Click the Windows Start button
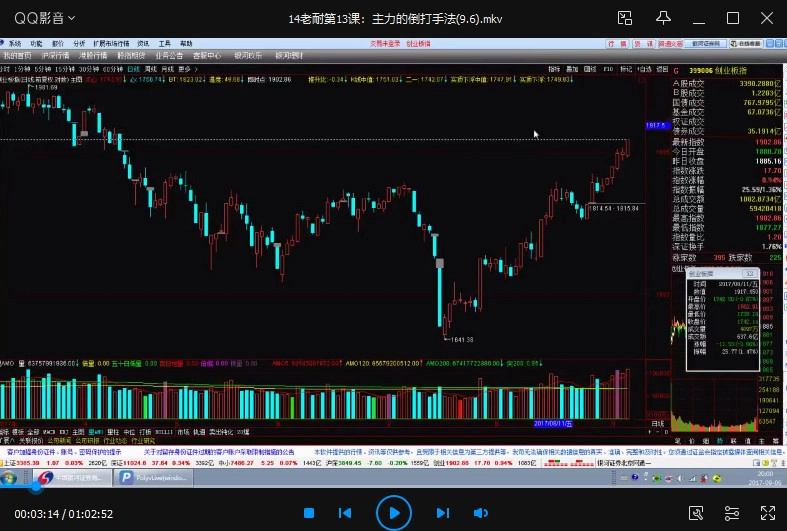Image resolution: width=787 pixels, height=531 pixels. [x=9, y=478]
